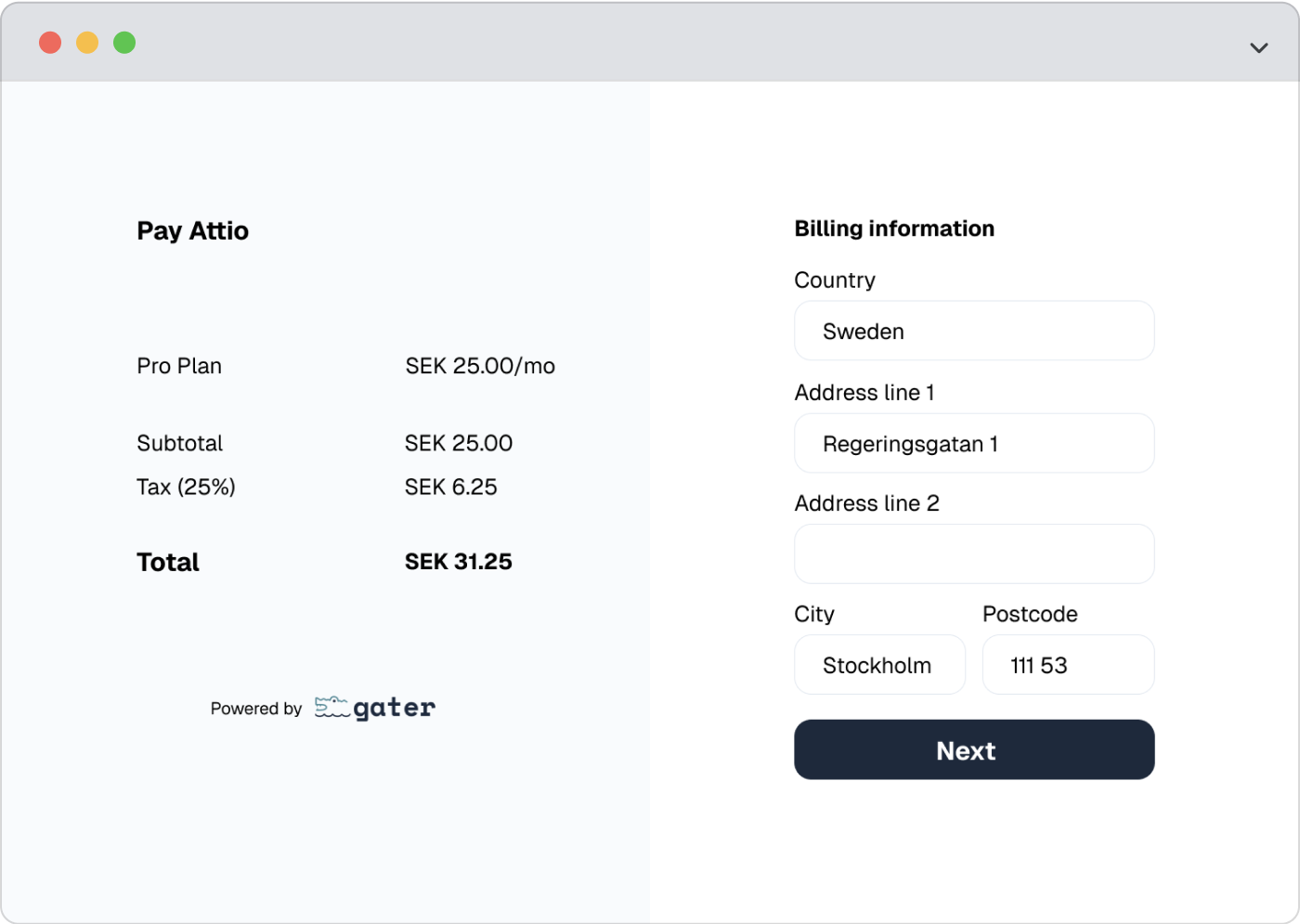
Task: Click the Postcode label
Action: tap(1030, 614)
